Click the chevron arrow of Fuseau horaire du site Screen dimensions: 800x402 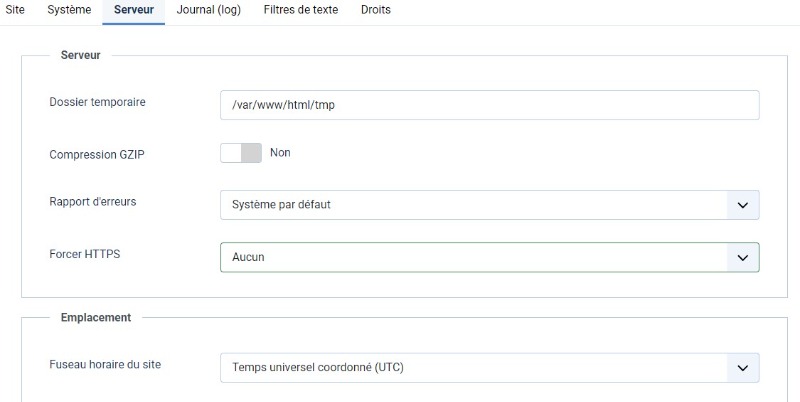click(x=743, y=368)
